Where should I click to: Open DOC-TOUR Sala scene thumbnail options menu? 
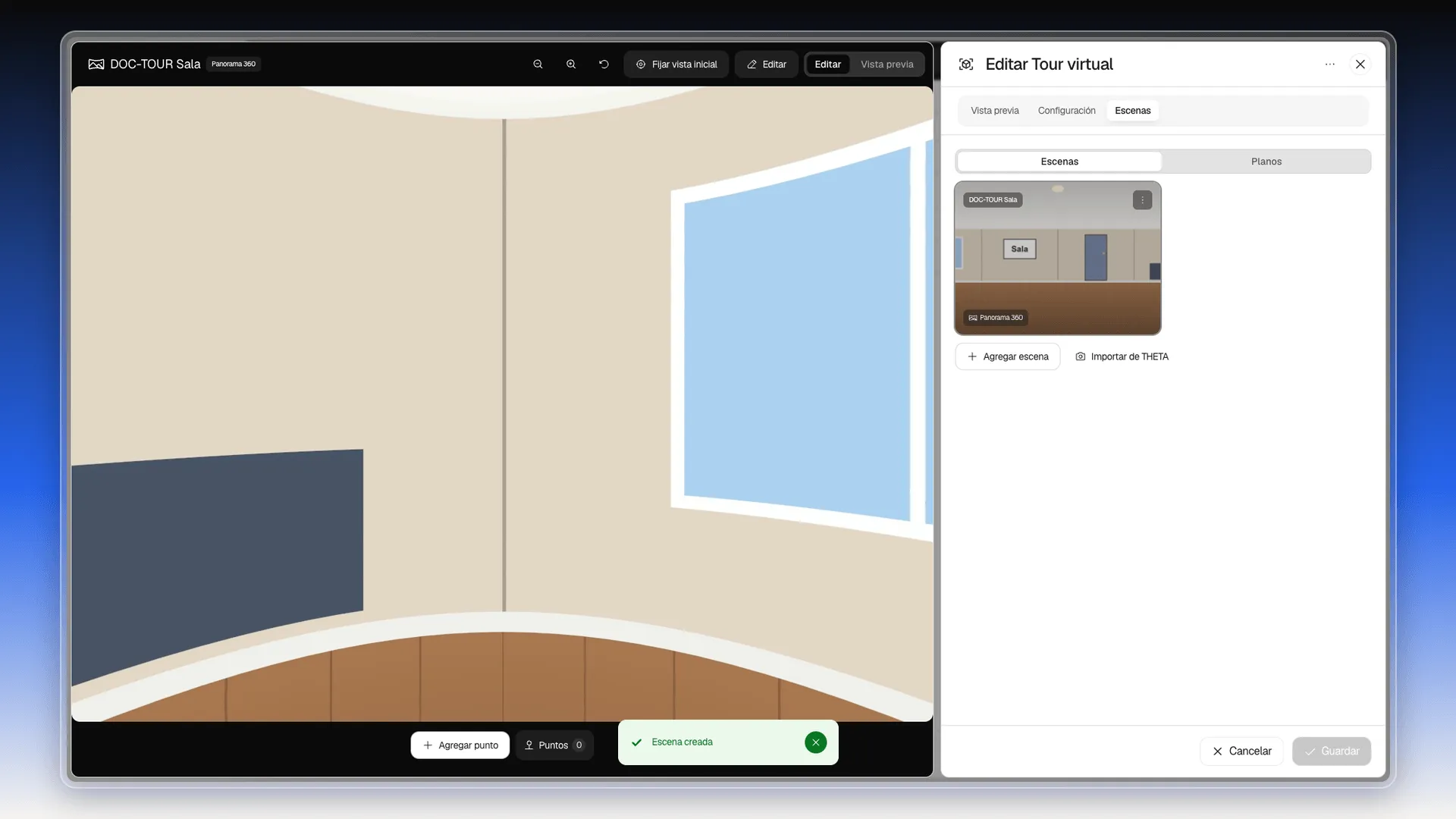click(1142, 200)
